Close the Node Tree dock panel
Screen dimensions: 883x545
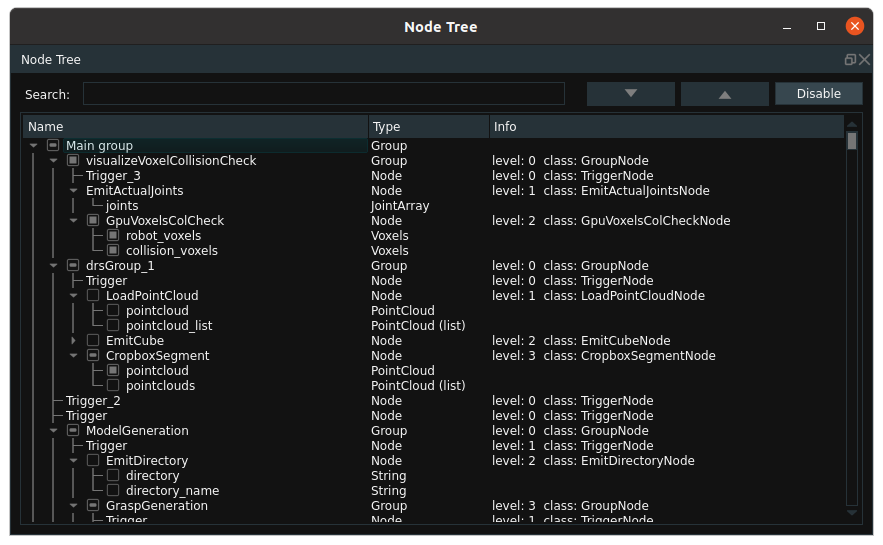[x=864, y=60]
